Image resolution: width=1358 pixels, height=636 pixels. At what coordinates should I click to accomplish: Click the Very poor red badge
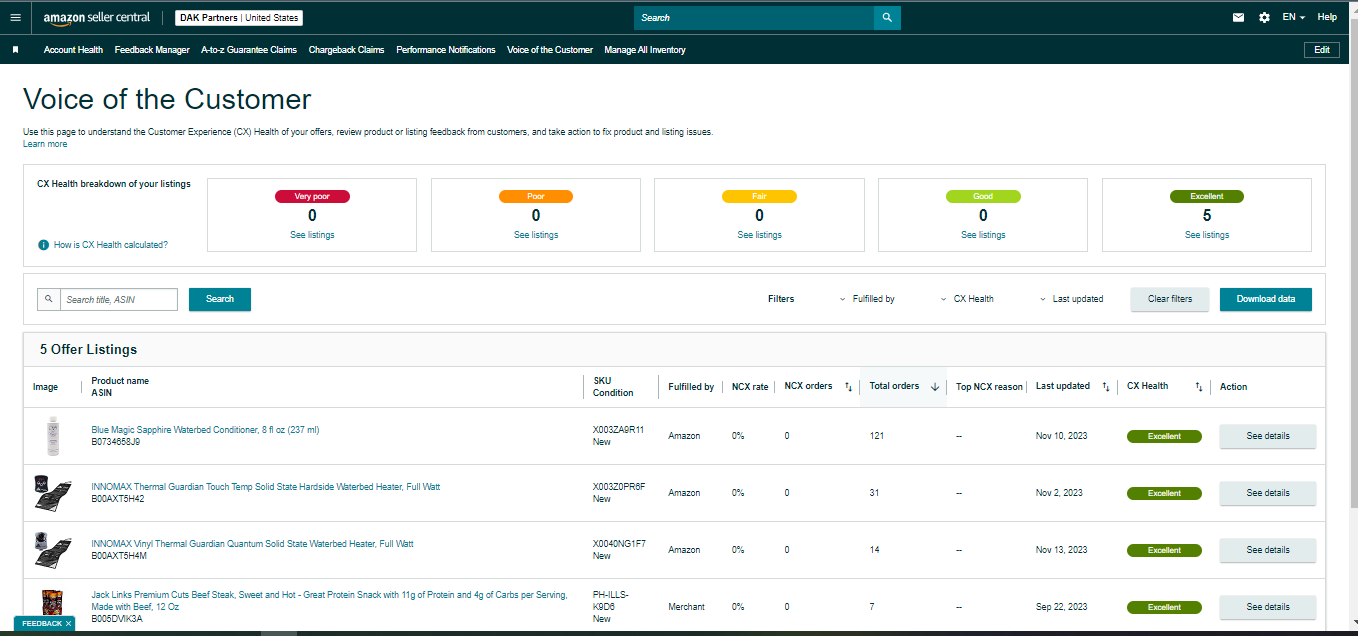(x=312, y=197)
